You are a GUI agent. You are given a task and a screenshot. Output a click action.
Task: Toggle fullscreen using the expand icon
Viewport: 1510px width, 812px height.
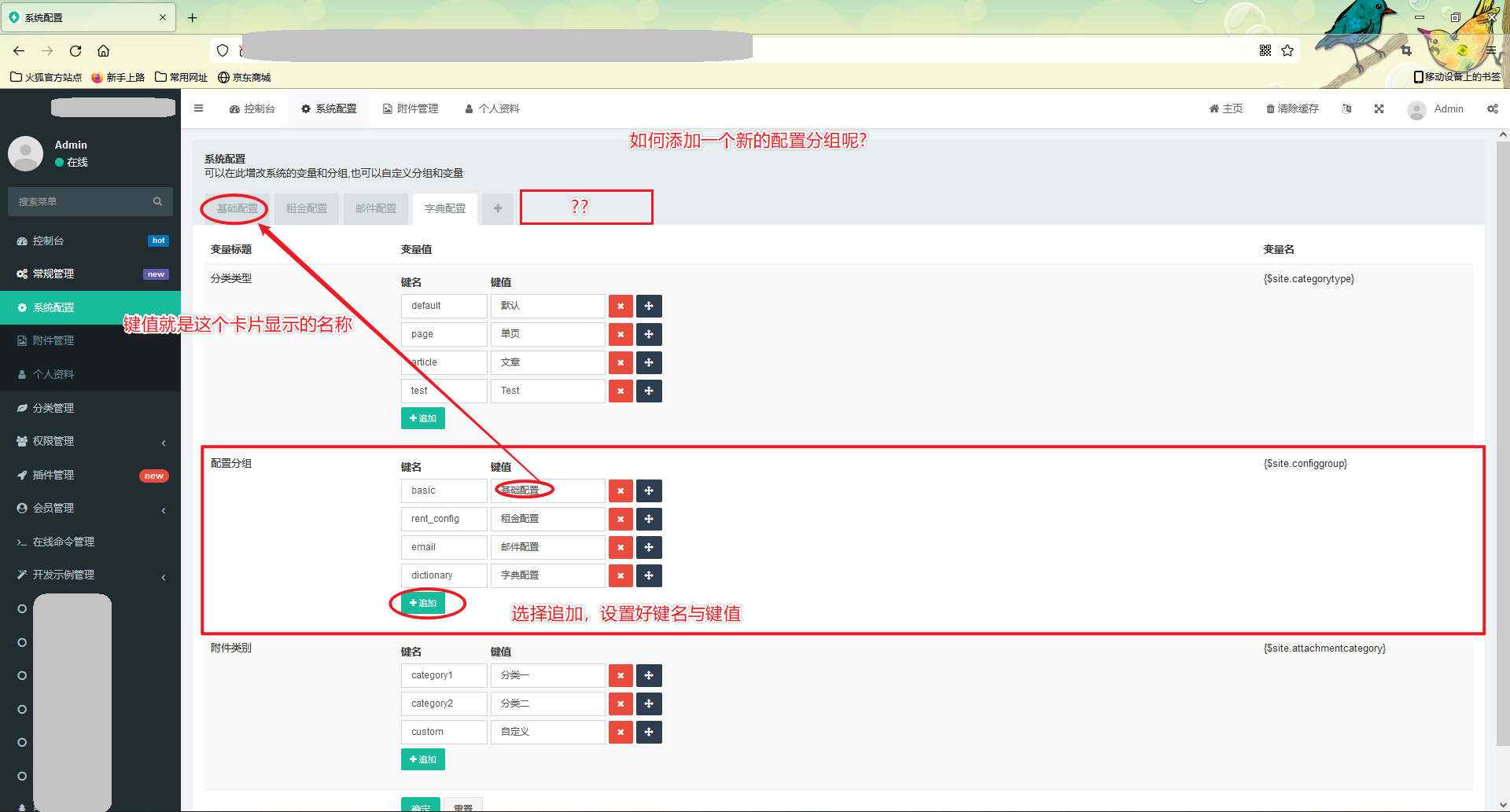point(1379,108)
